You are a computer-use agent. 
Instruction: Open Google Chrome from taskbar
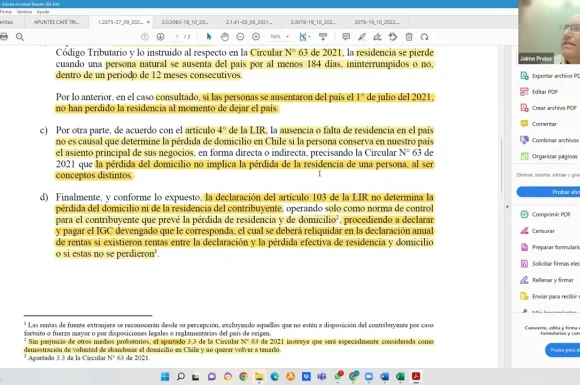coord(243,376)
